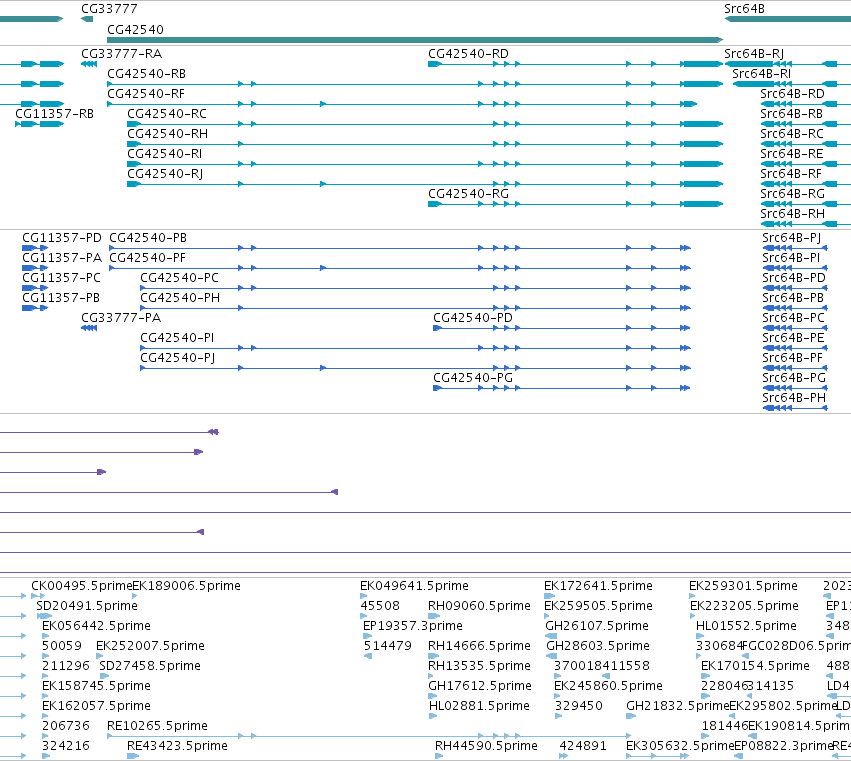Click transcript label CG42540-RF
Image resolution: width=851 pixels, height=761 pixels.
click(146, 93)
